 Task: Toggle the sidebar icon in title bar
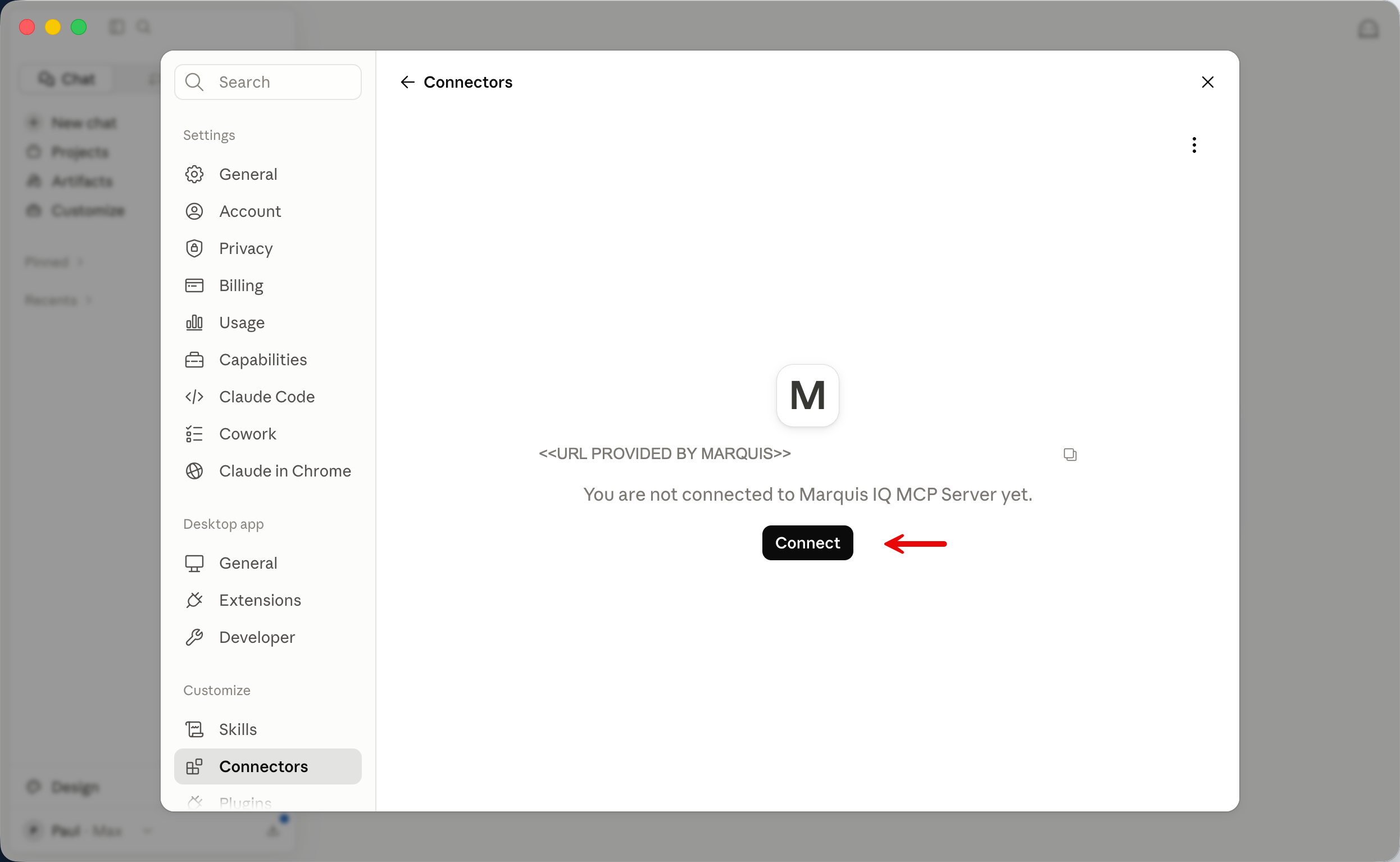117,27
